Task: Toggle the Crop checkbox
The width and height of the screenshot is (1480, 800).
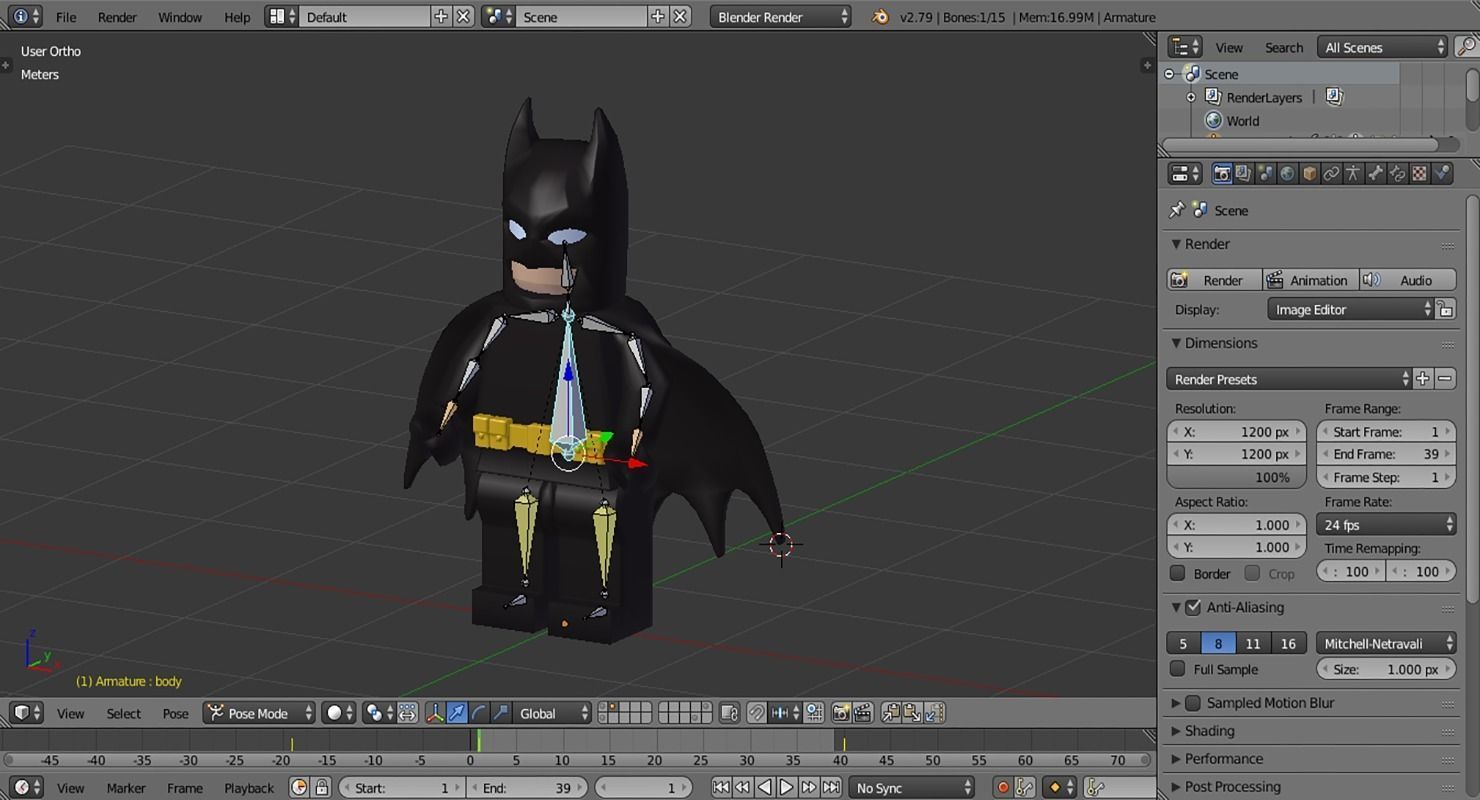Action: pos(1252,573)
